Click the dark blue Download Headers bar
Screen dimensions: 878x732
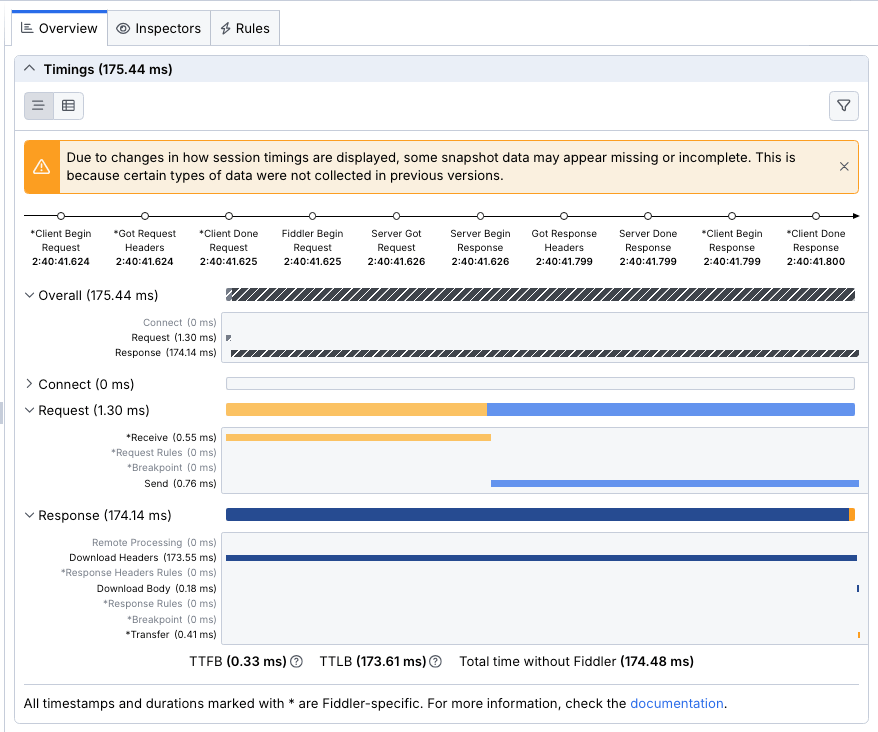(541, 557)
